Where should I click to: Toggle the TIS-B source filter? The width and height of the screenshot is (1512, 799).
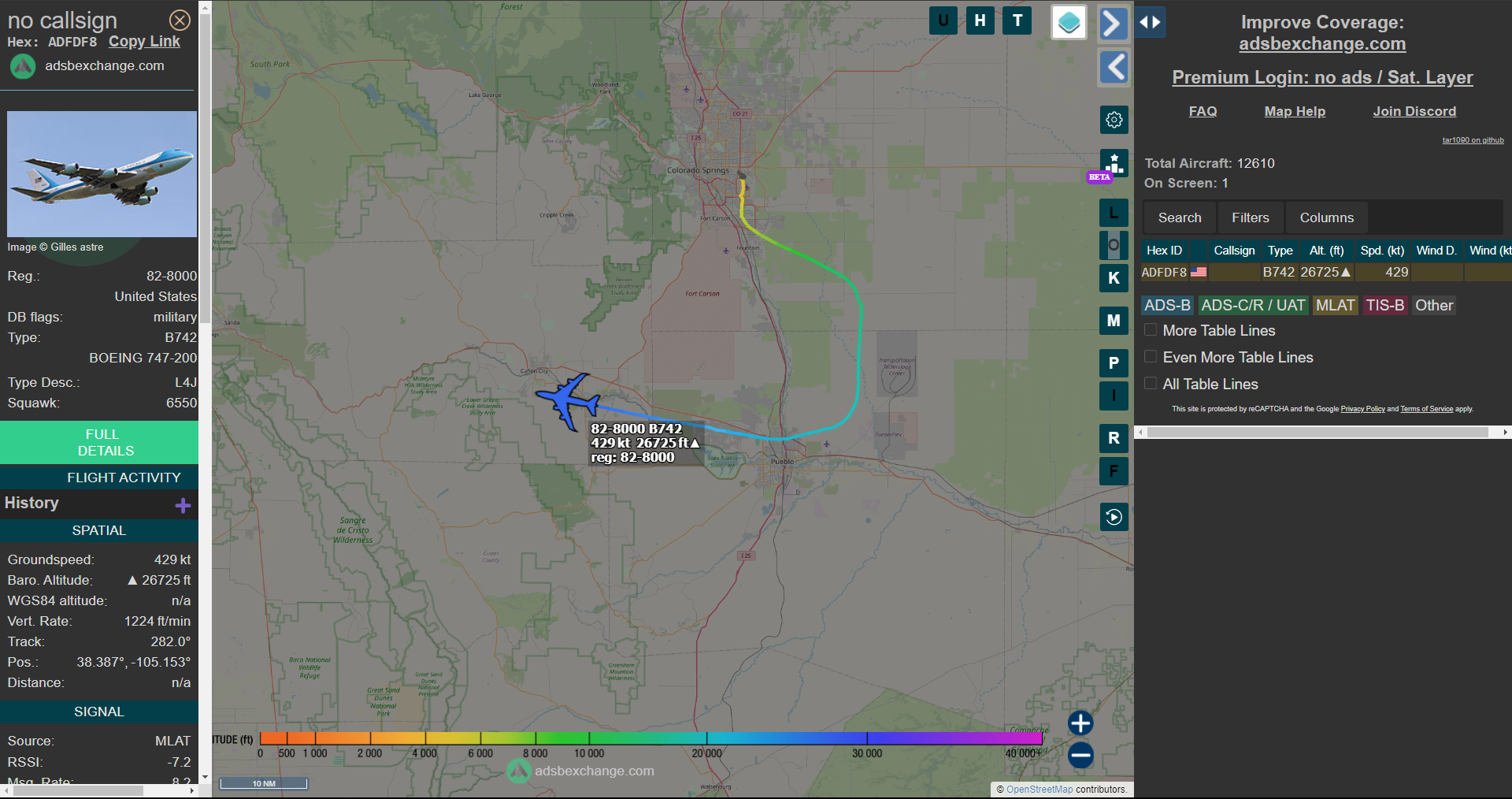pos(1384,305)
